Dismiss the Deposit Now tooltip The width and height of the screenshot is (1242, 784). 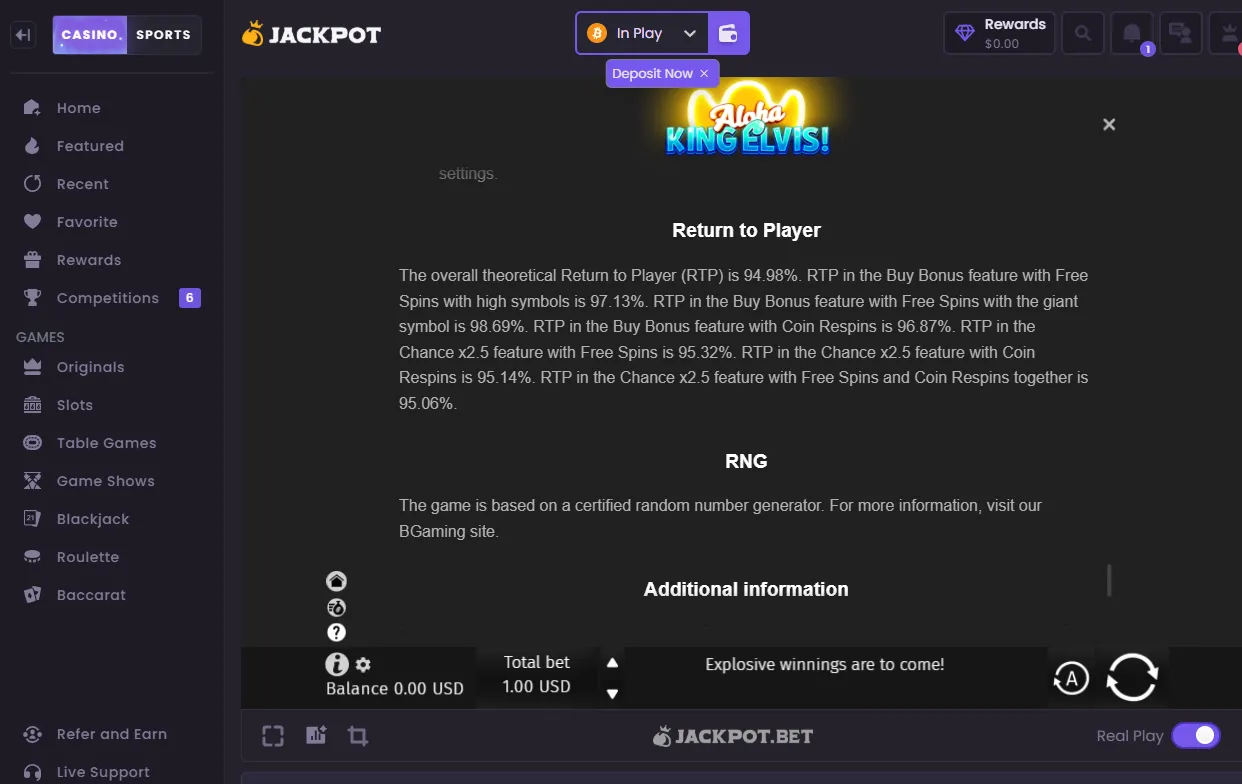coord(704,74)
